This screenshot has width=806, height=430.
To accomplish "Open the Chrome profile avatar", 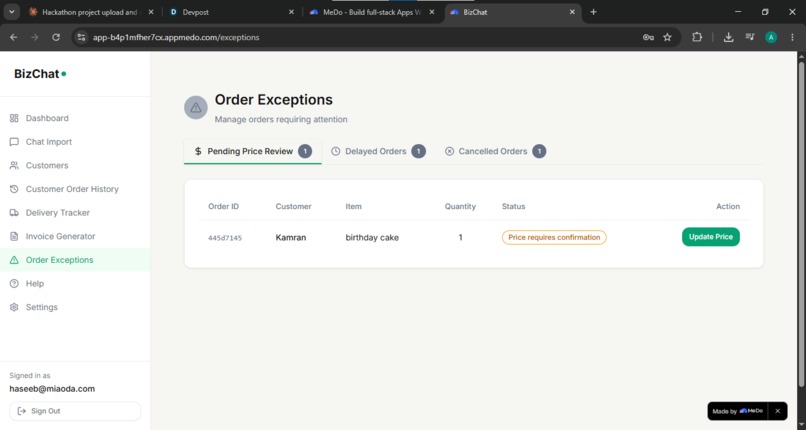I will (771, 37).
